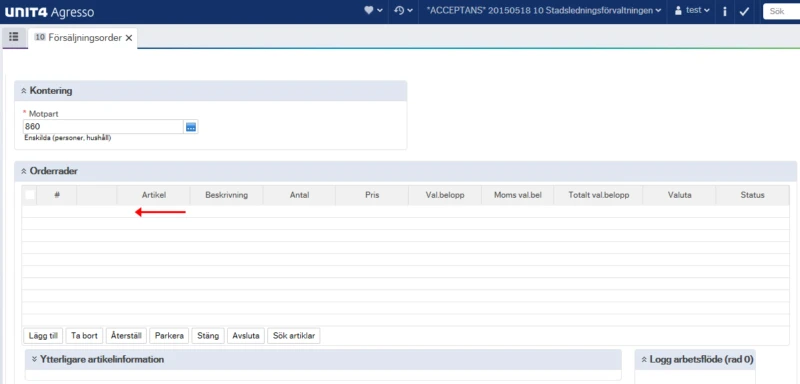Open the ACCEPTANS client dropdown

click(x=543, y=11)
